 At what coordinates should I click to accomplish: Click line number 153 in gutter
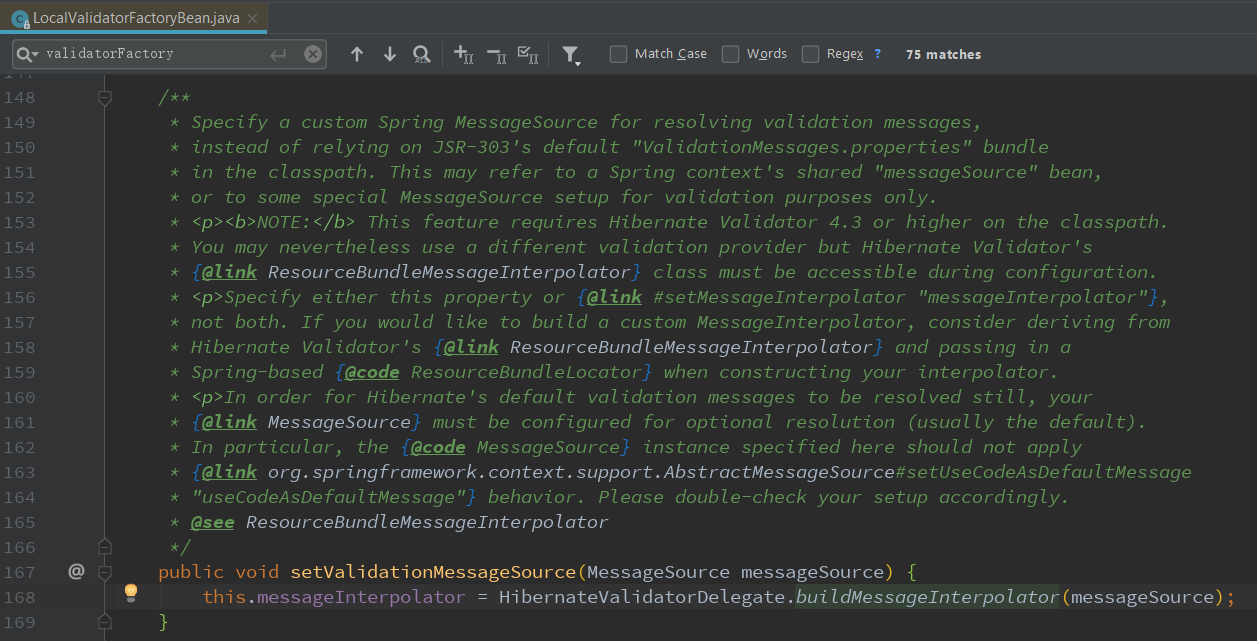click(x=19, y=222)
